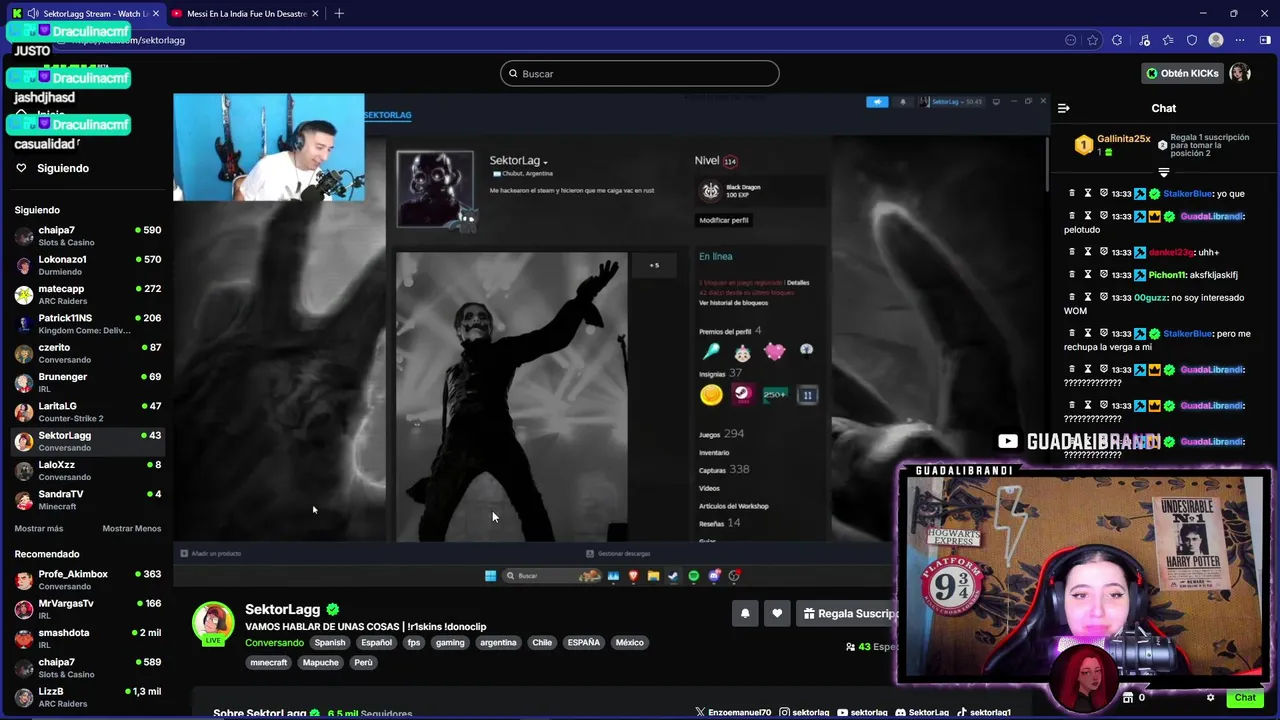Open recommended MrVargasTv channel
Screen dimensions: 1280x720
pos(88,609)
